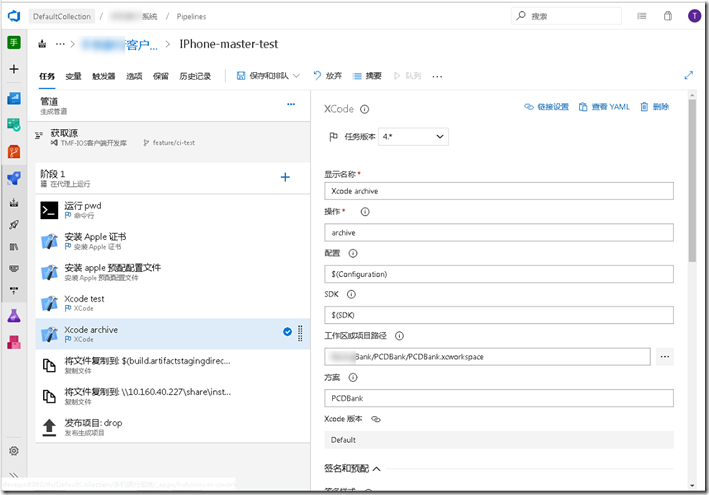This screenshot has width=709, height=495.
Task: Switch to the 保留 tab
Action: pos(161,76)
